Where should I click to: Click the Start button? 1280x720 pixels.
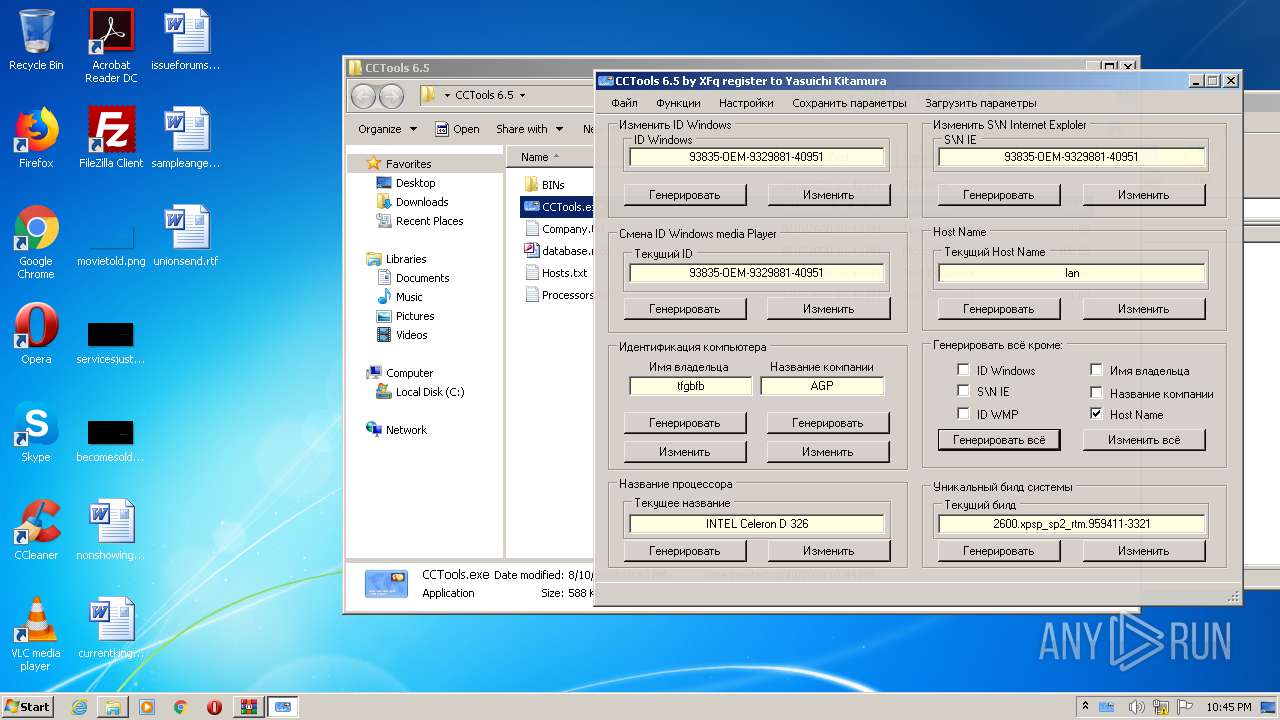point(28,707)
